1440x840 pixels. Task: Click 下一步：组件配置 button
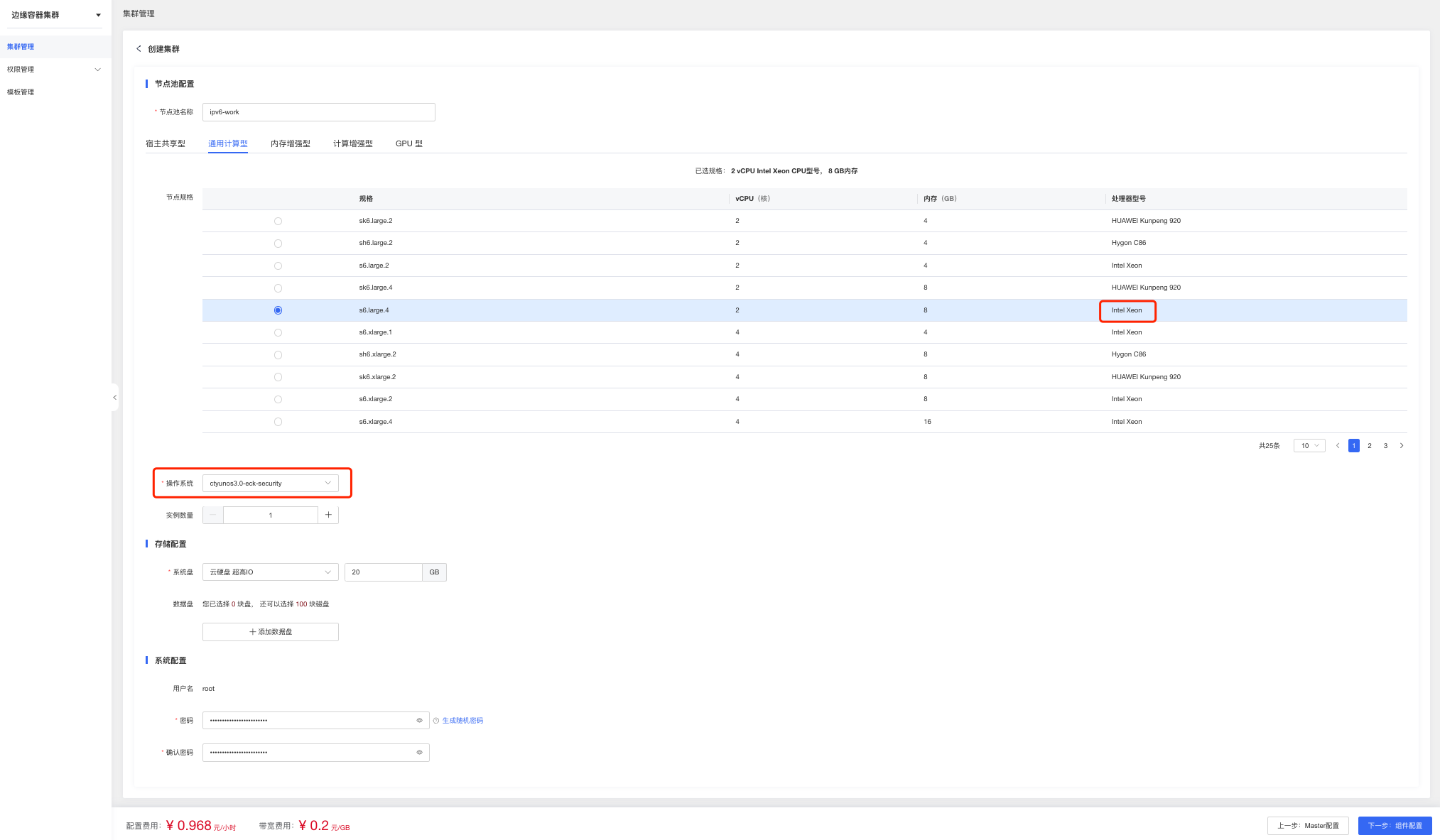[x=1395, y=826]
